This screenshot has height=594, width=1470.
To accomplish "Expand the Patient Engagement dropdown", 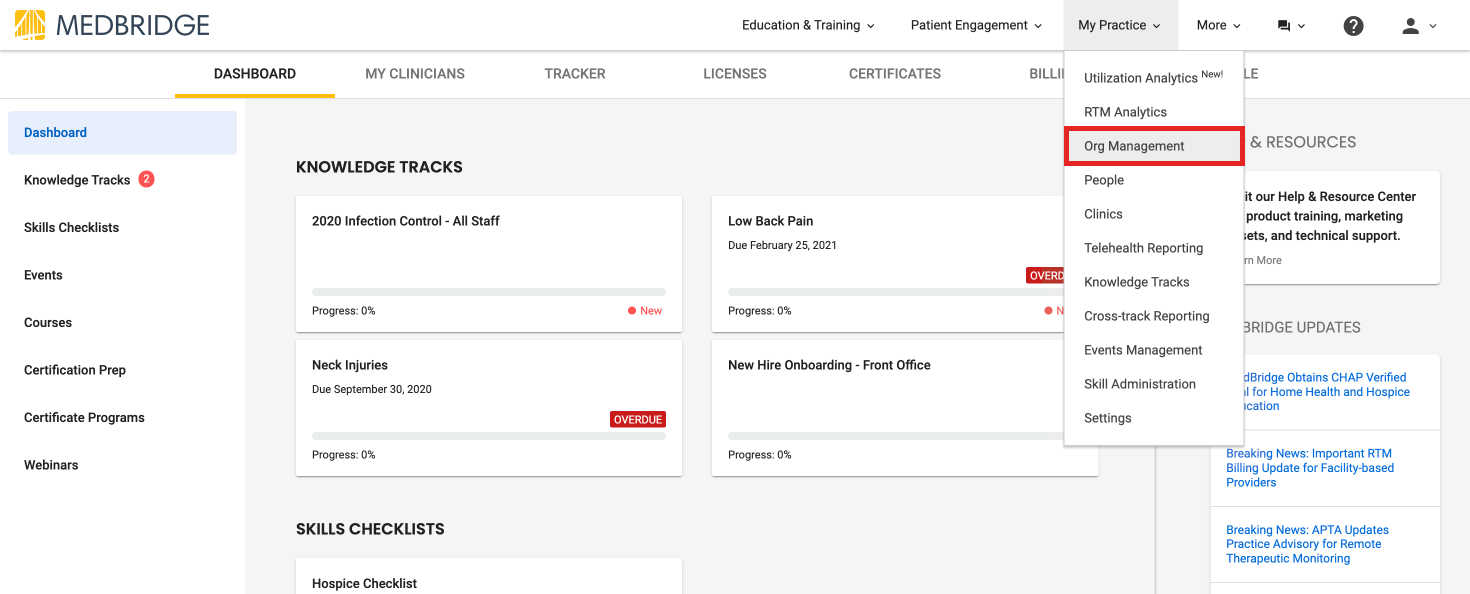I will (x=976, y=25).
